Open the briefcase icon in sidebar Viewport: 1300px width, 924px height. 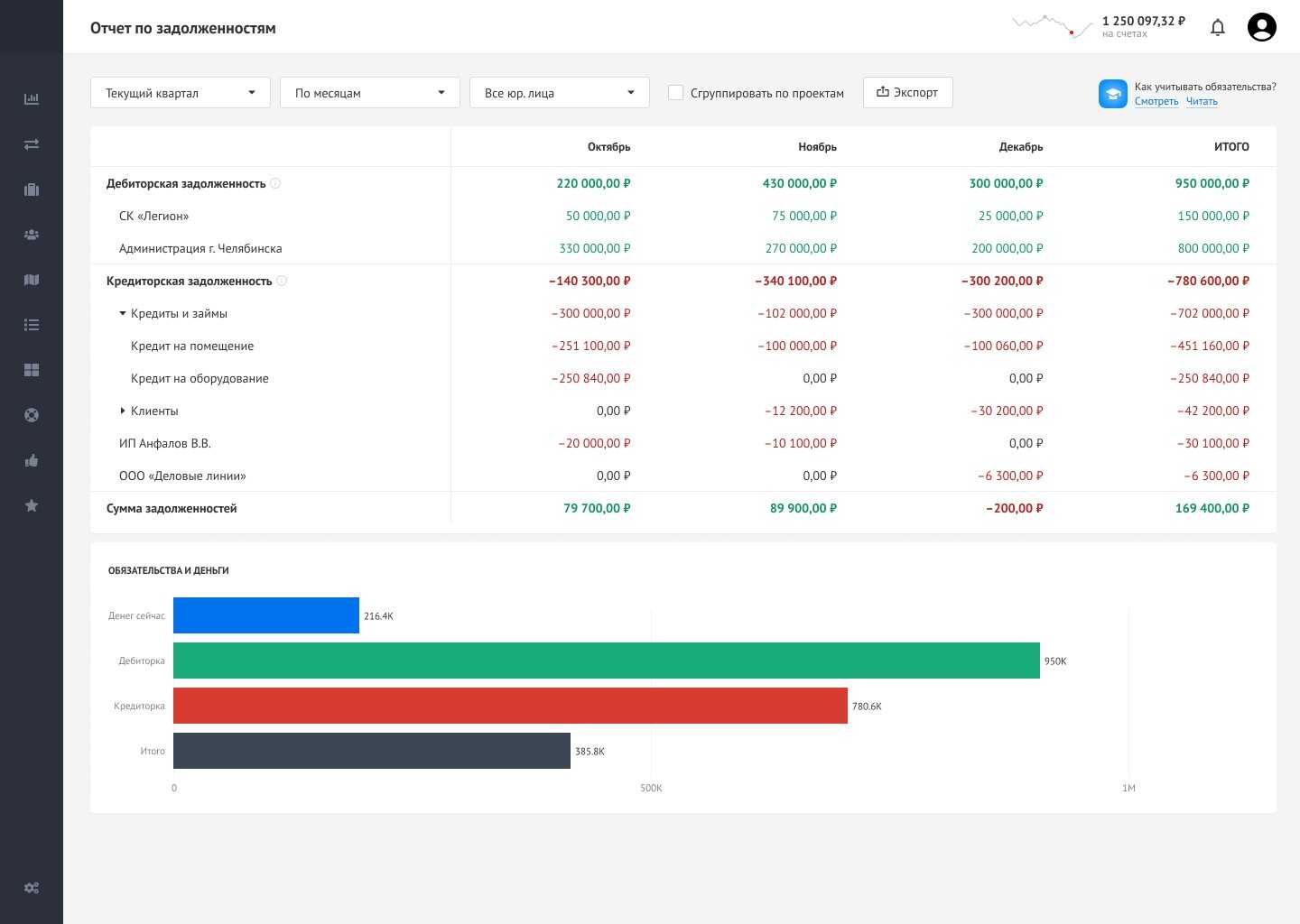point(32,189)
